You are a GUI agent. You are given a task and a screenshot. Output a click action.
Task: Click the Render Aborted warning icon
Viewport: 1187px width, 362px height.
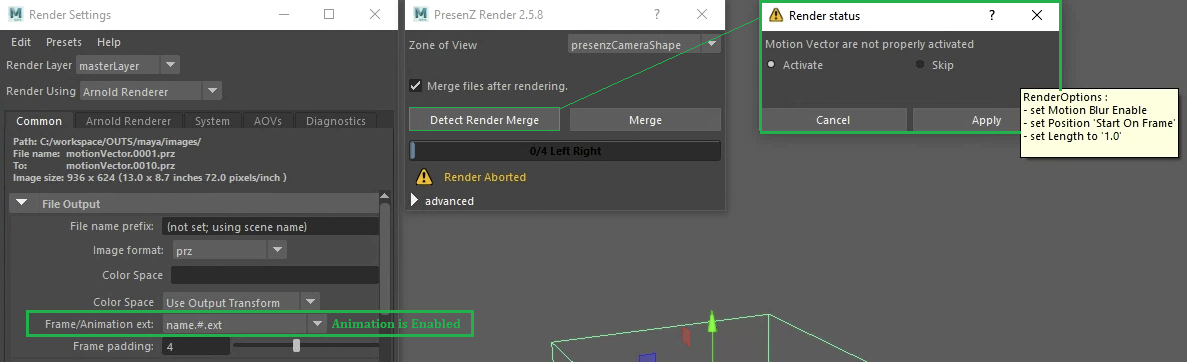[x=425, y=177]
